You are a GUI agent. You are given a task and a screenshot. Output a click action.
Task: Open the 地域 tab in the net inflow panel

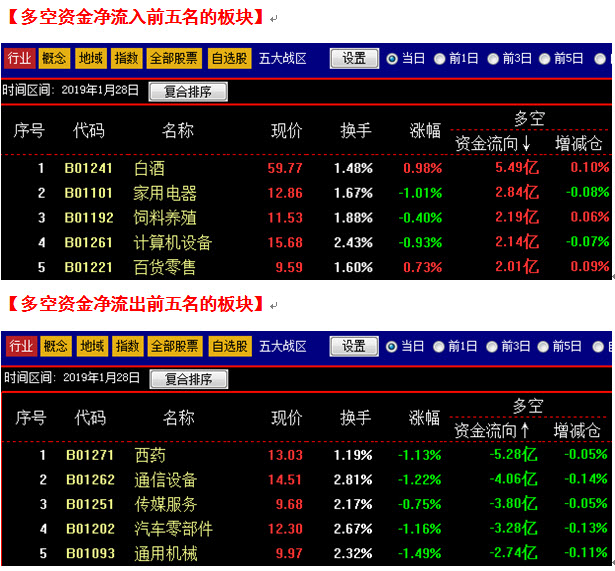coord(92,58)
